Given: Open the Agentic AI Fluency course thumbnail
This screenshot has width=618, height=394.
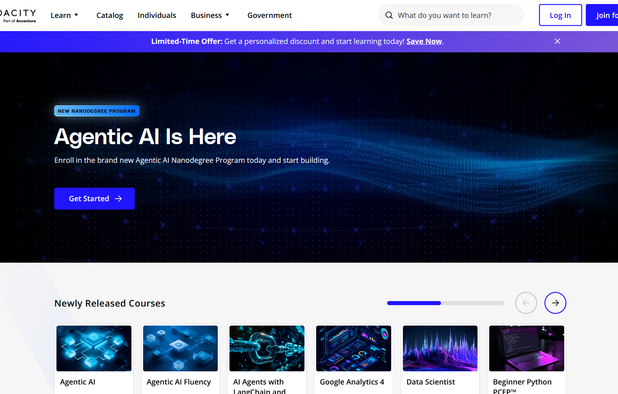Looking at the screenshot, I should pyautogui.click(x=180, y=348).
